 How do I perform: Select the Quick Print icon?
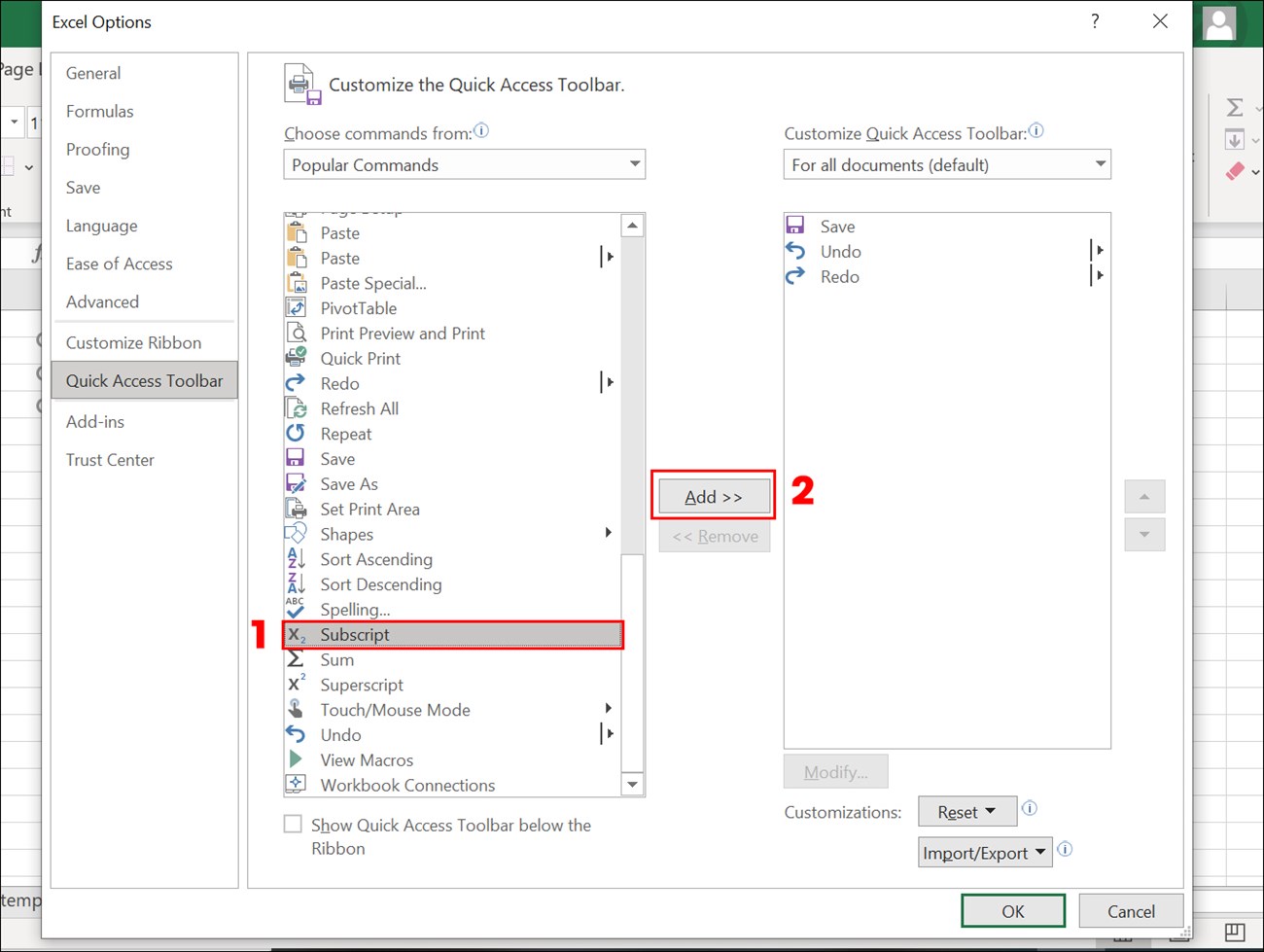[x=297, y=358]
